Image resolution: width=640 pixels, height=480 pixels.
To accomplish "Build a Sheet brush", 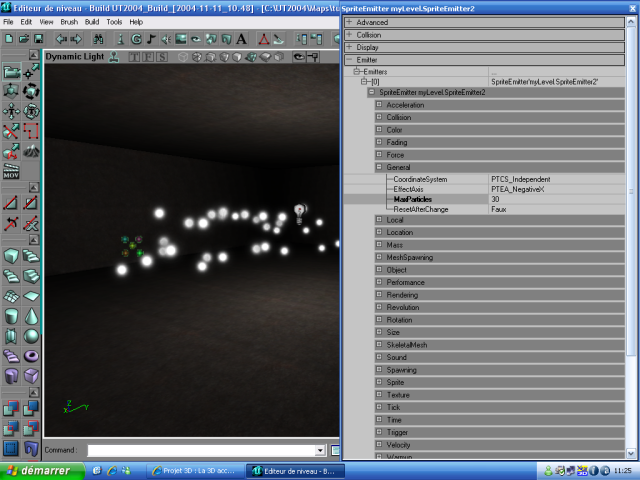I will click(x=31, y=296).
